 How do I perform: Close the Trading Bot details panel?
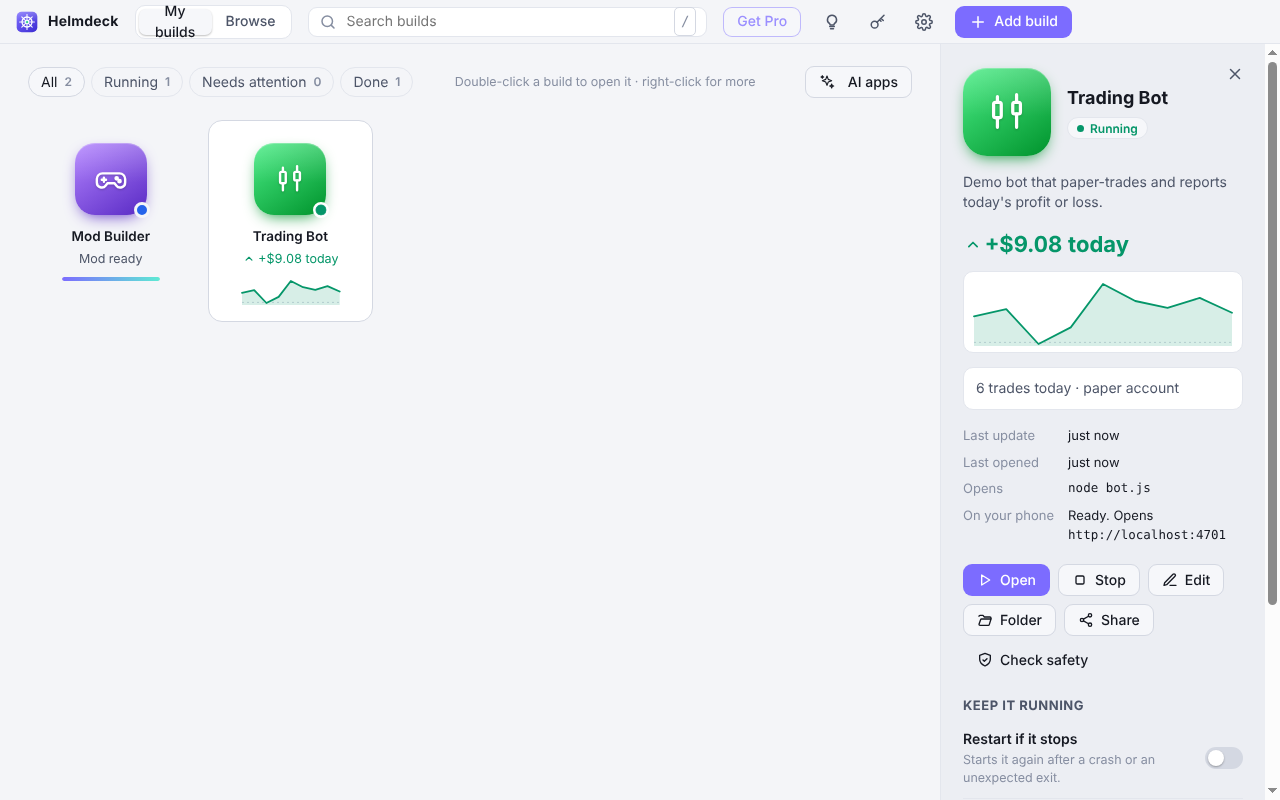pyautogui.click(x=1235, y=74)
